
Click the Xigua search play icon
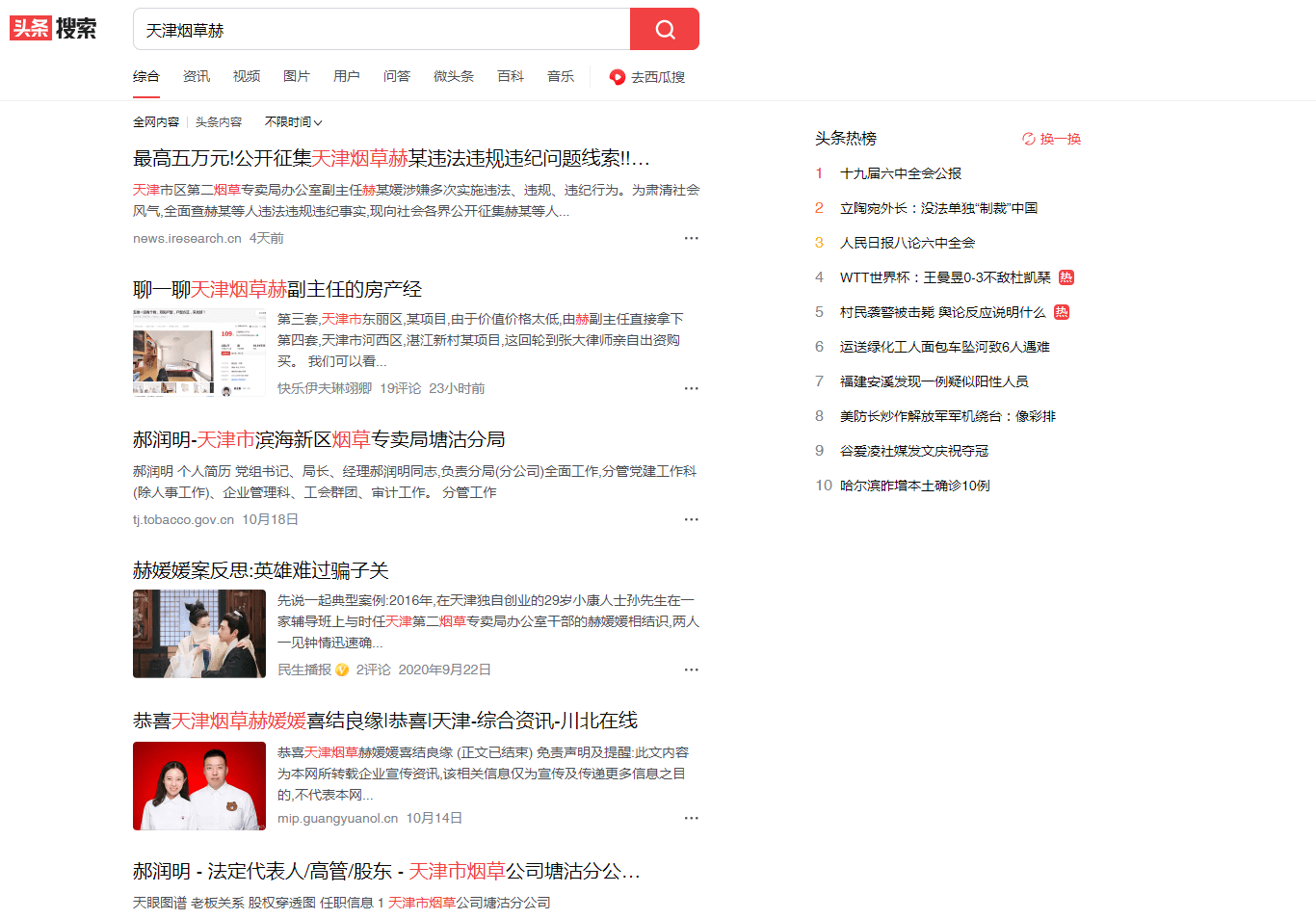point(618,77)
